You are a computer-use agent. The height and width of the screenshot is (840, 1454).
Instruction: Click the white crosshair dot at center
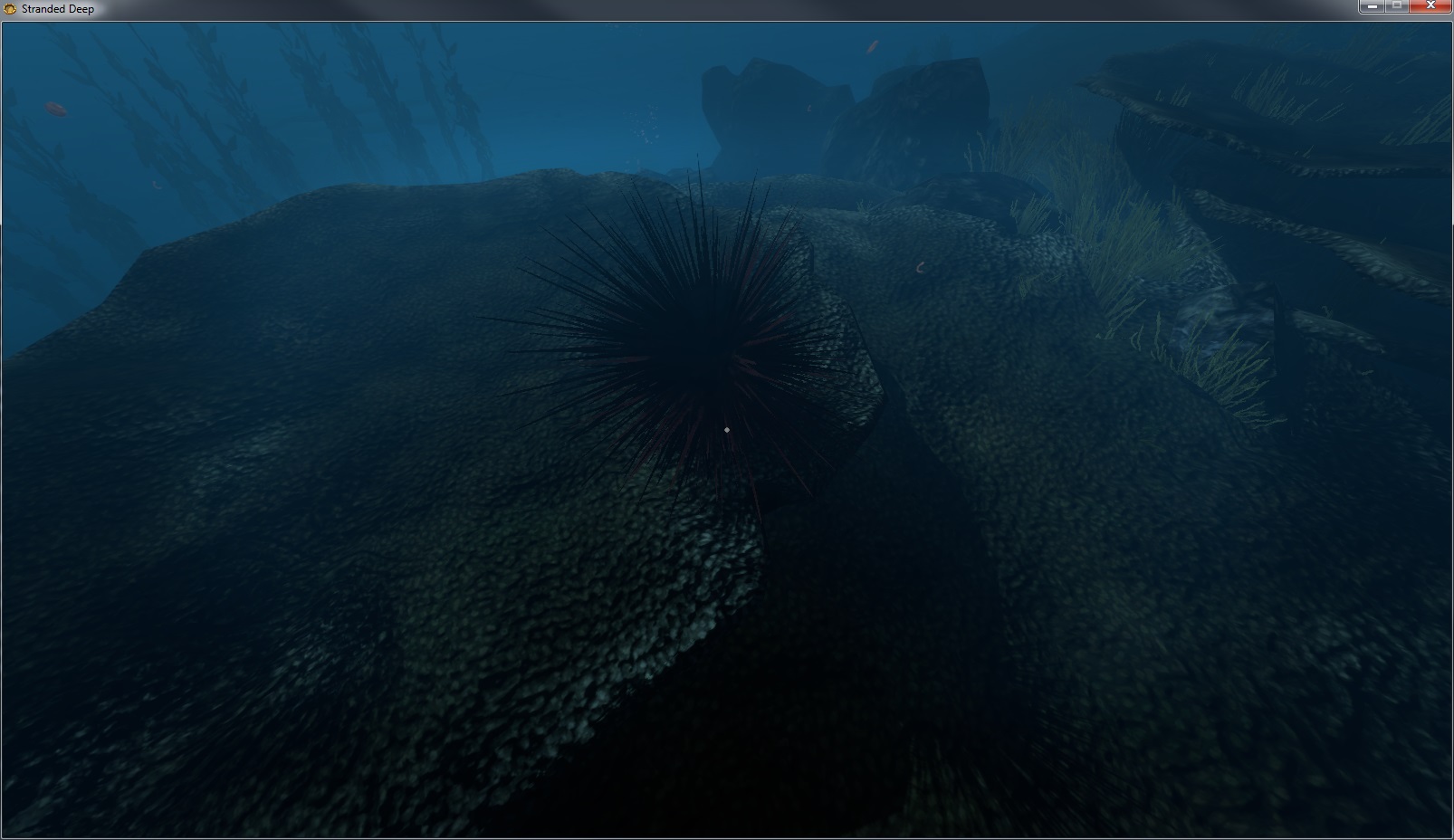pos(726,430)
